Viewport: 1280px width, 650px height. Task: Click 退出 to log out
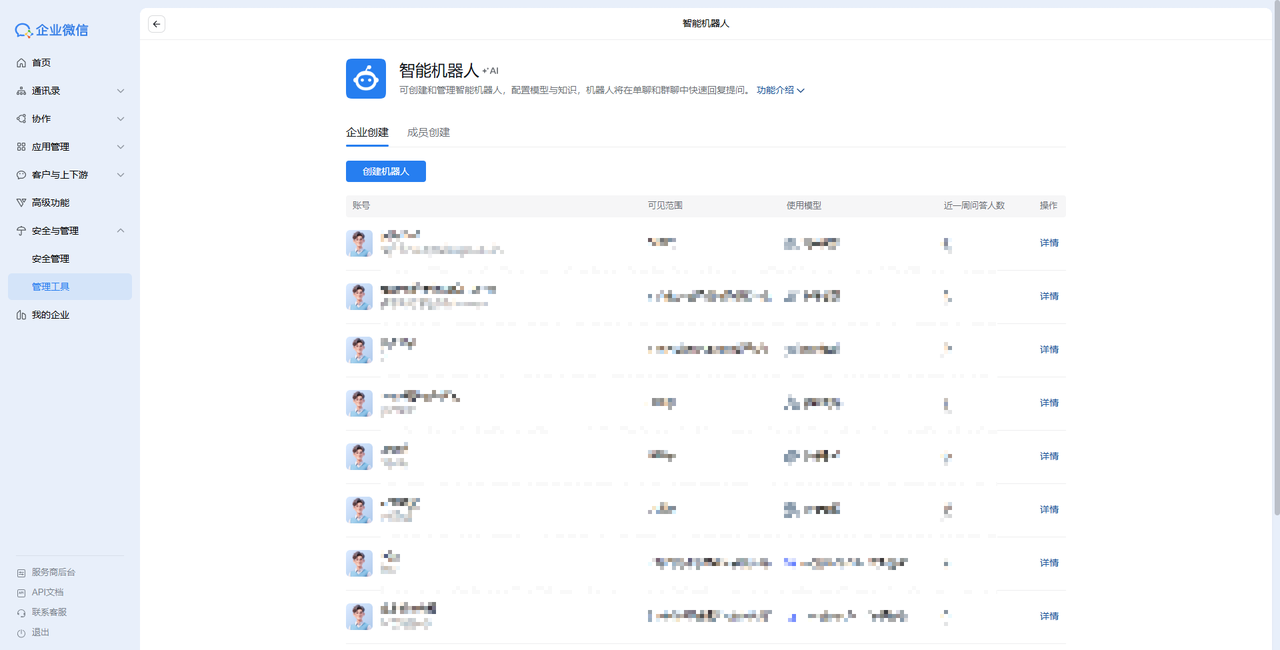coord(40,633)
